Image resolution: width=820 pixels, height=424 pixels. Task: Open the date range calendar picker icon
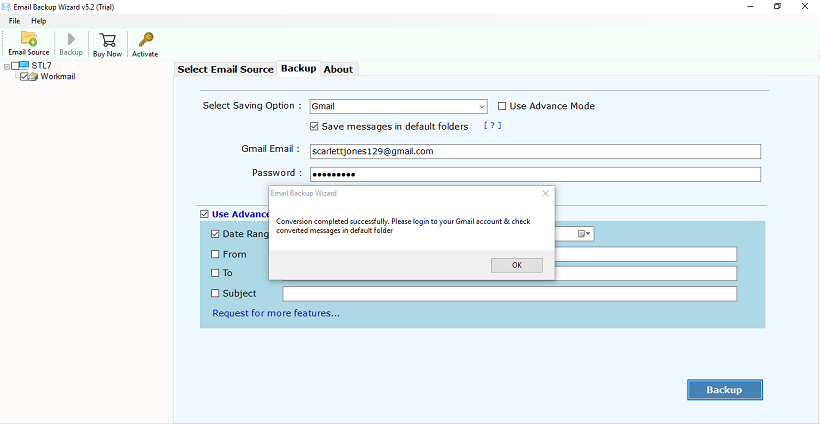[x=581, y=234]
